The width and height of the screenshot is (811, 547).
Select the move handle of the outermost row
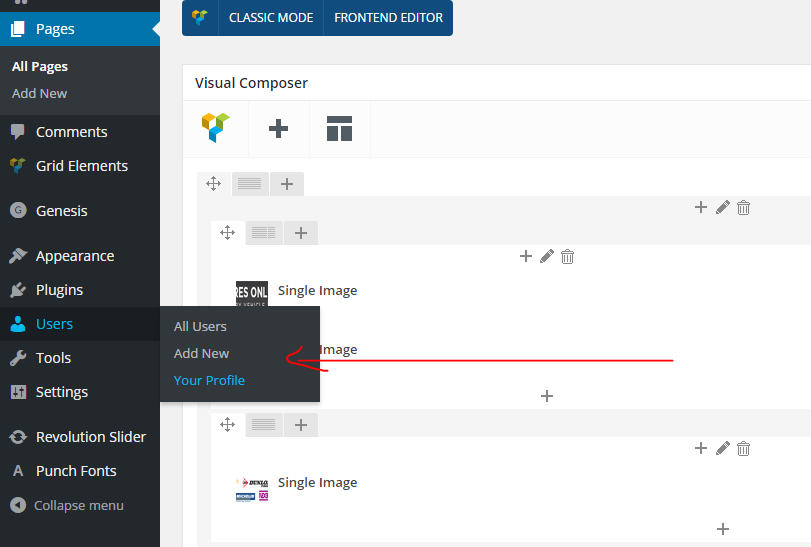click(x=214, y=184)
